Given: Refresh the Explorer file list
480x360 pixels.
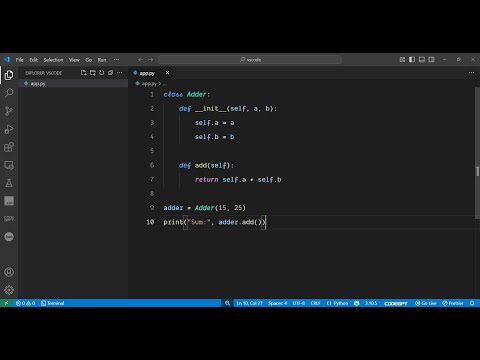Looking at the screenshot, I should [102, 73].
